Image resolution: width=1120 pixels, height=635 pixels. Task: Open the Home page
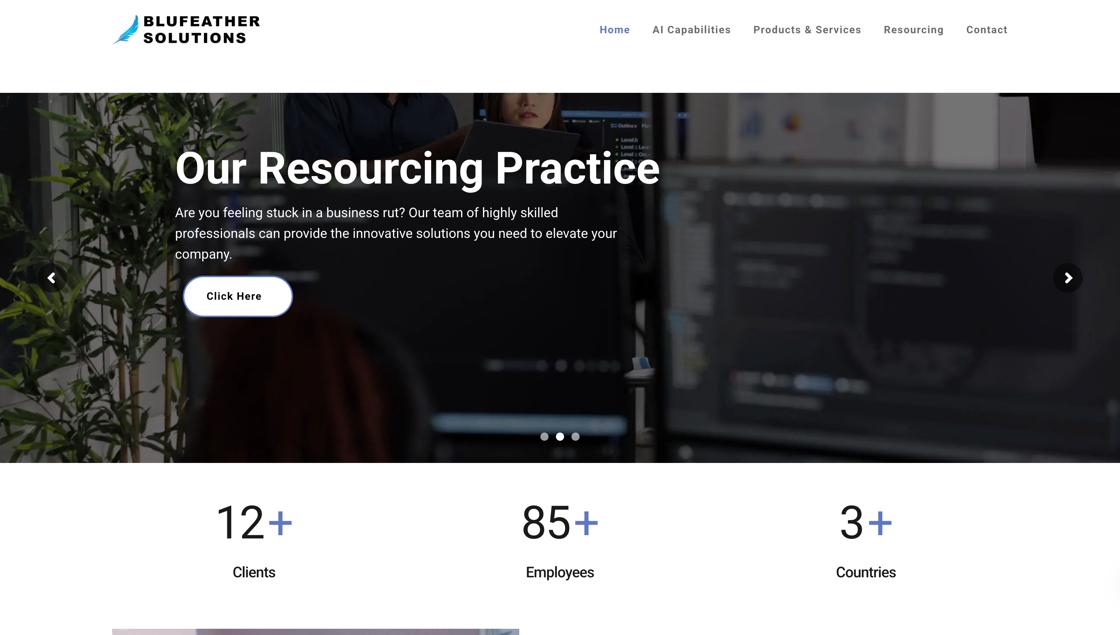615,29
